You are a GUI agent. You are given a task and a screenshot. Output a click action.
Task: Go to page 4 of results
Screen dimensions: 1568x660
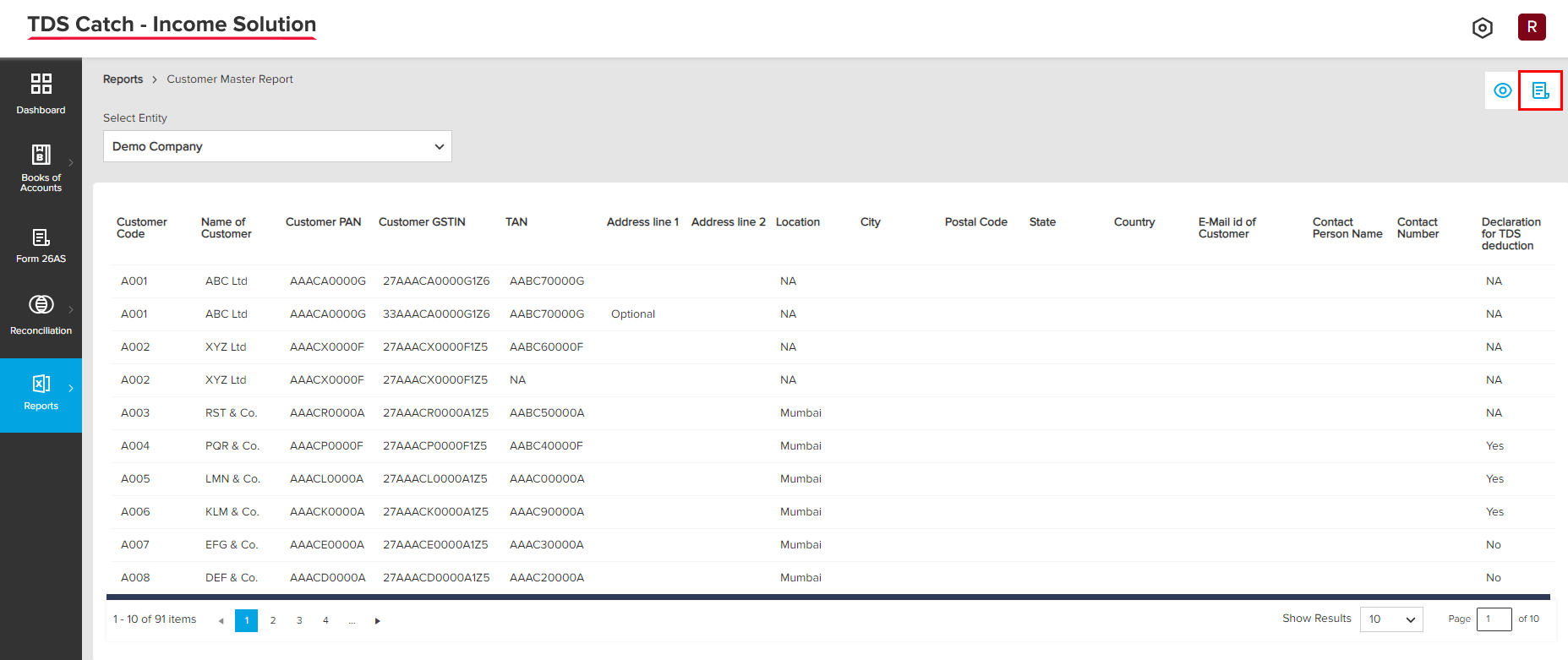pos(325,620)
